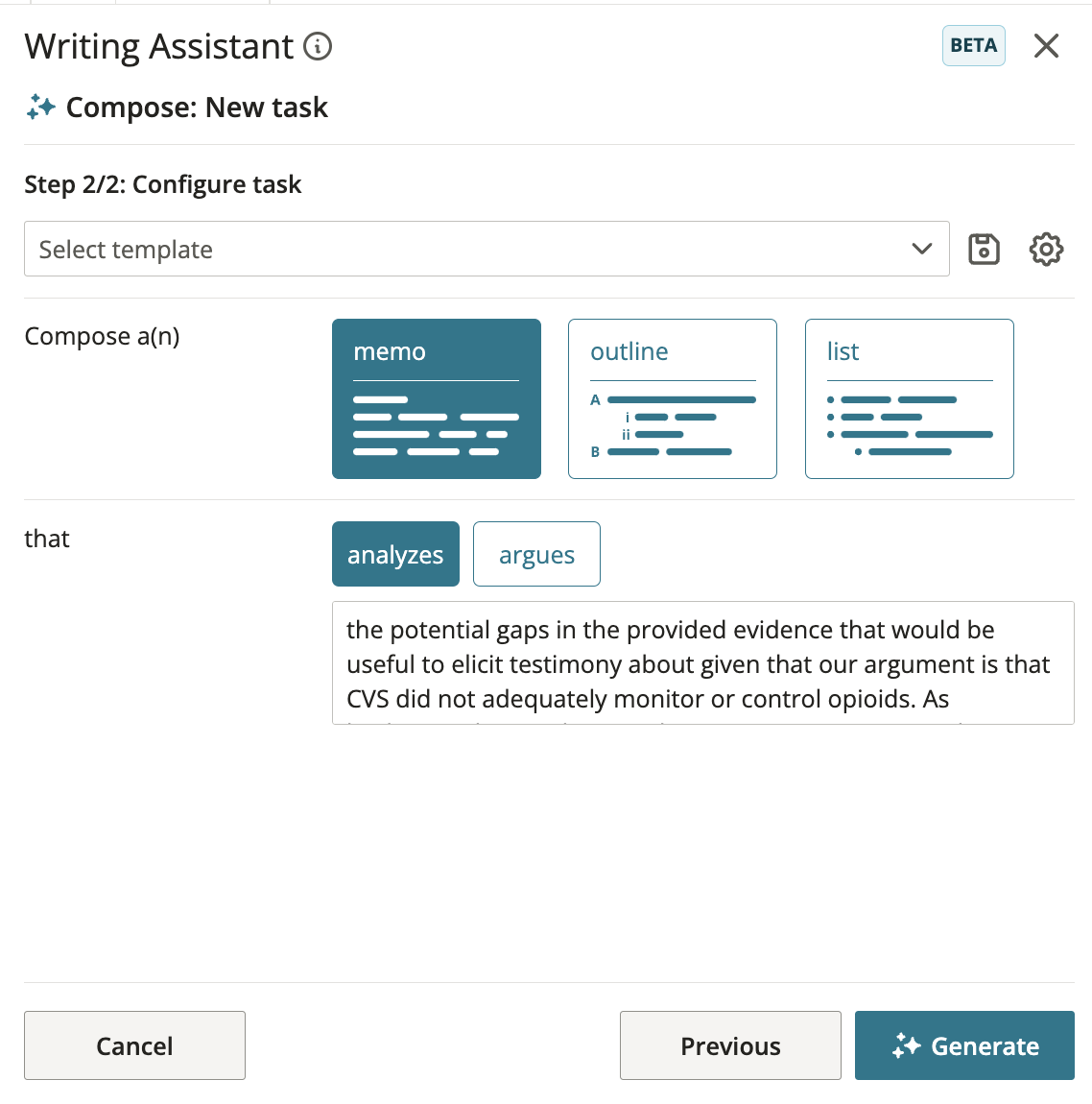Select memo as the document type
Image resolution: width=1092 pixels, height=1104 pixels.
click(x=436, y=398)
